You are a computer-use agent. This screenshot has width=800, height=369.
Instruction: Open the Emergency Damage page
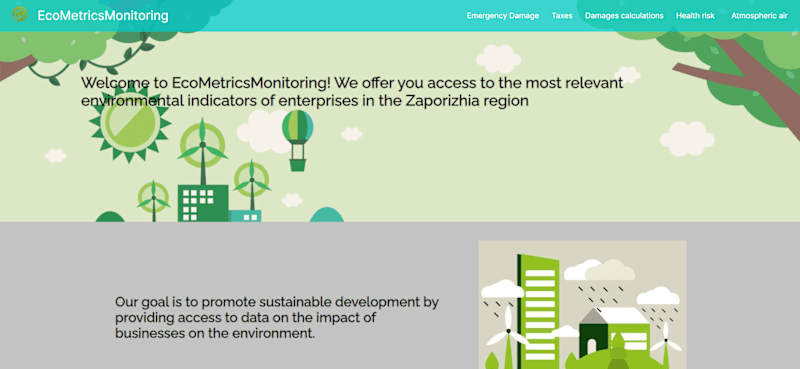click(x=503, y=16)
